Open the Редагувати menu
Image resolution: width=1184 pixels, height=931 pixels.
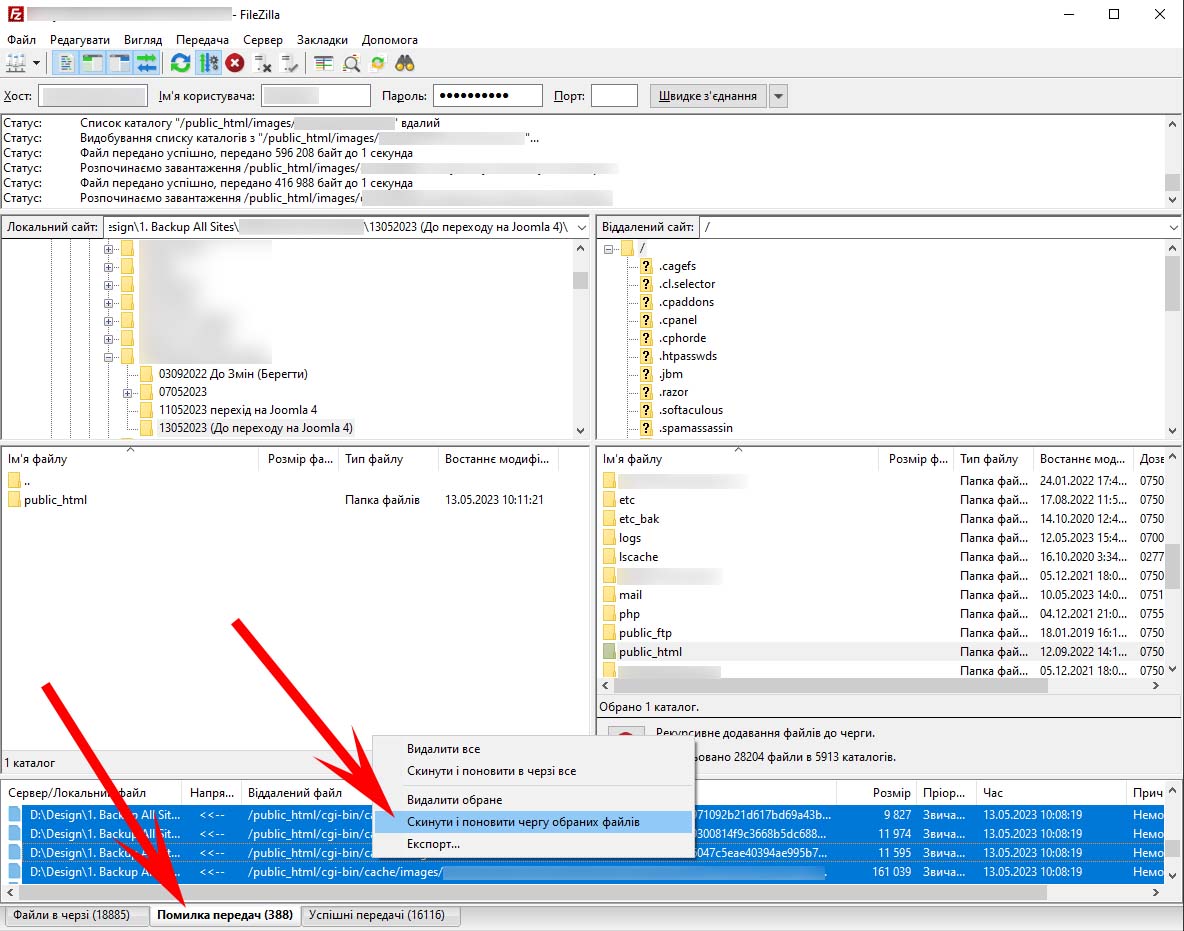pyautogui.click(x=79, y=40)
